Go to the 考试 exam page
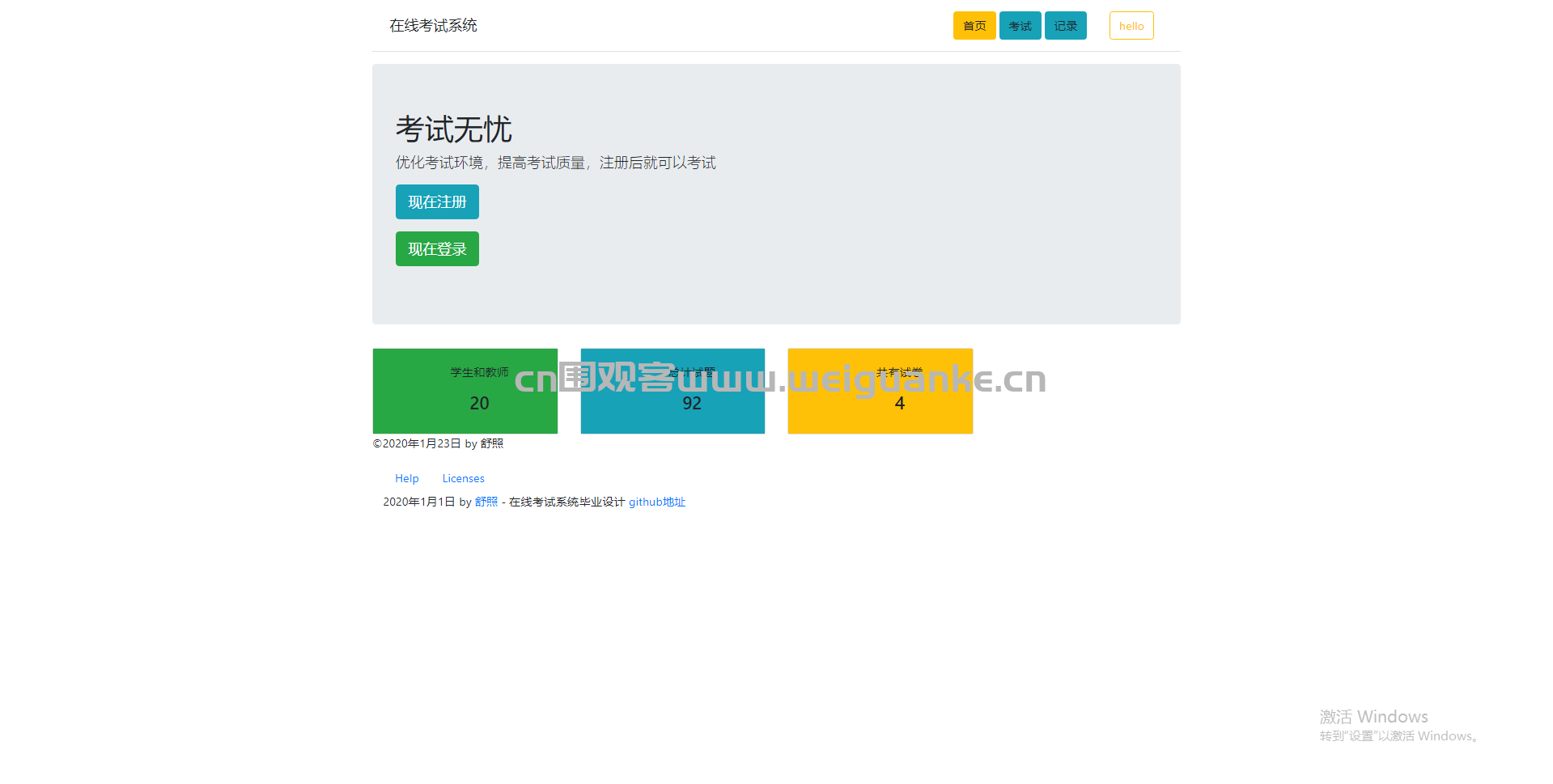1553x784 pixels. pos(1020,26)
